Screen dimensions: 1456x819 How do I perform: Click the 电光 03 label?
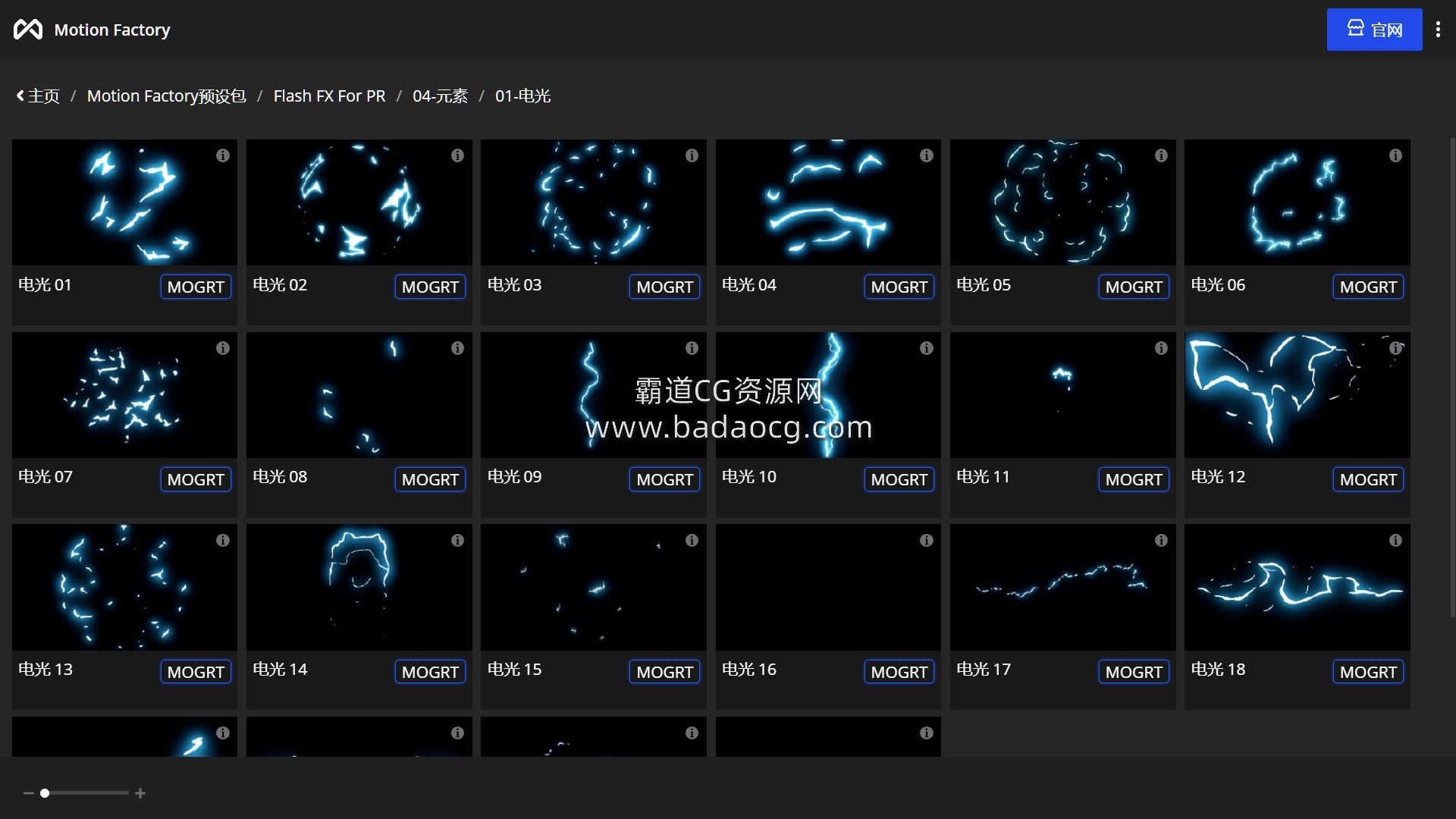point(514,285)
